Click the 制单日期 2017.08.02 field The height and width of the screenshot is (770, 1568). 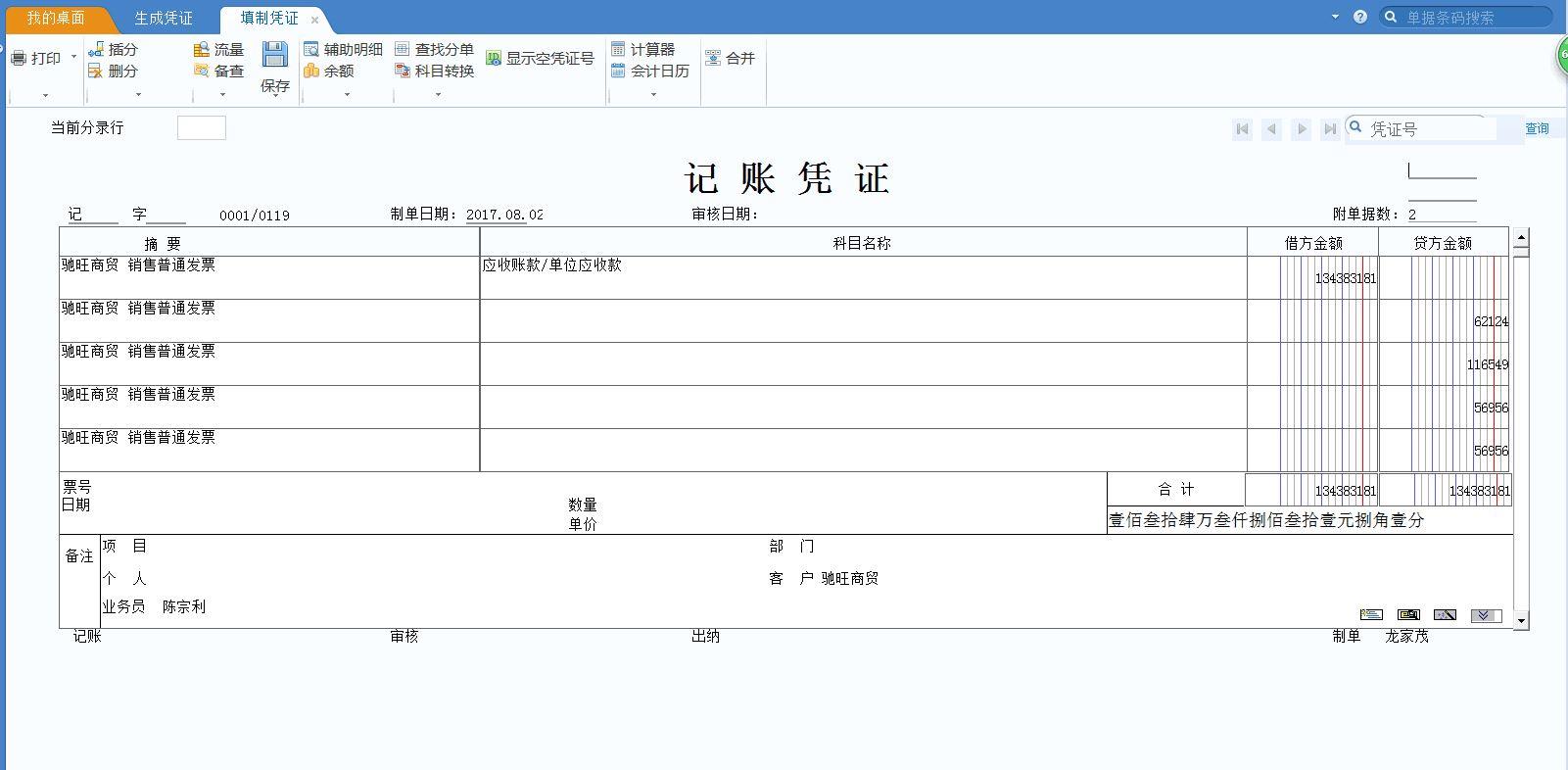tap(504, 215)
